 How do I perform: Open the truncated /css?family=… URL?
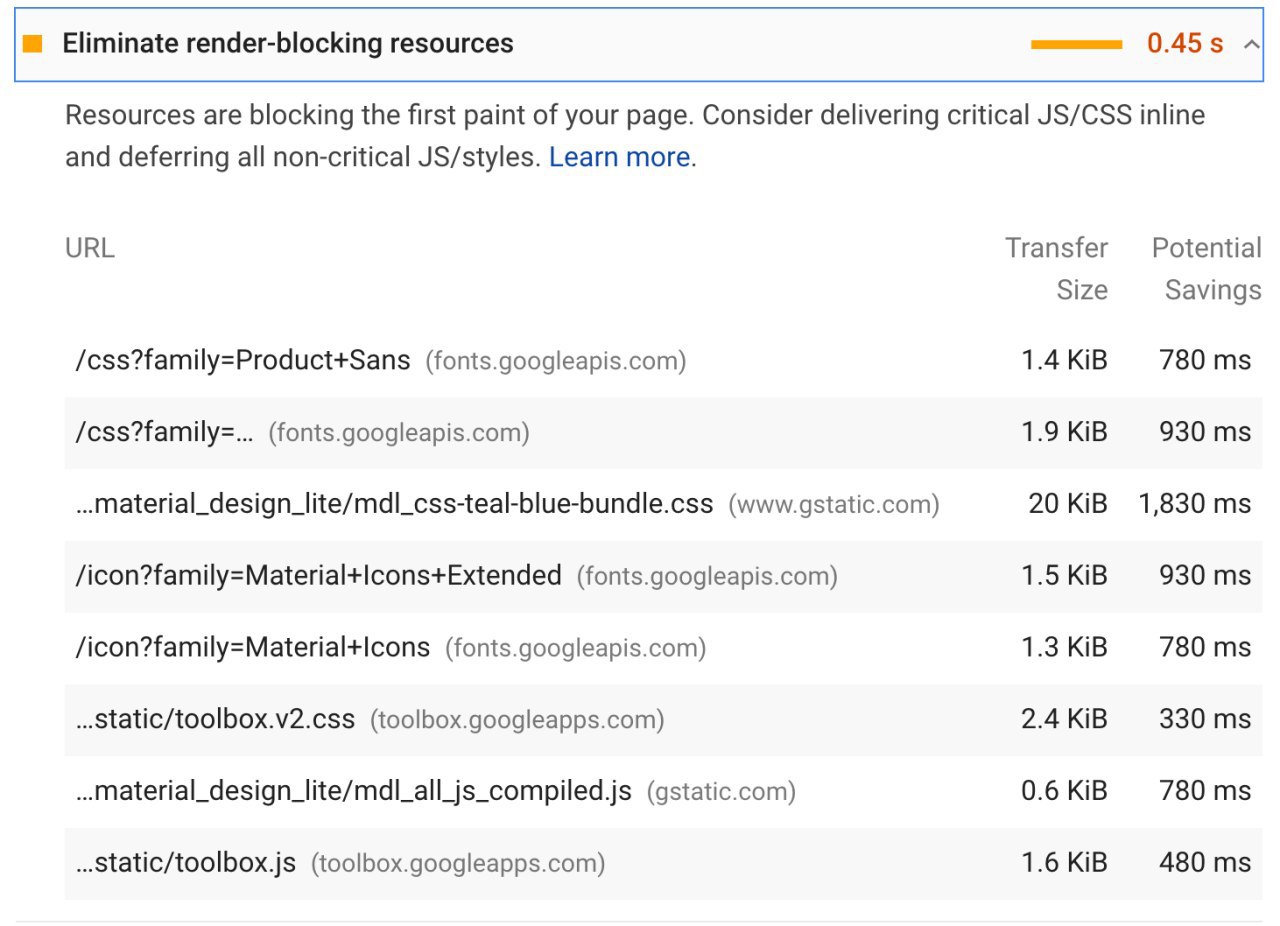click(x=164, y=432)
